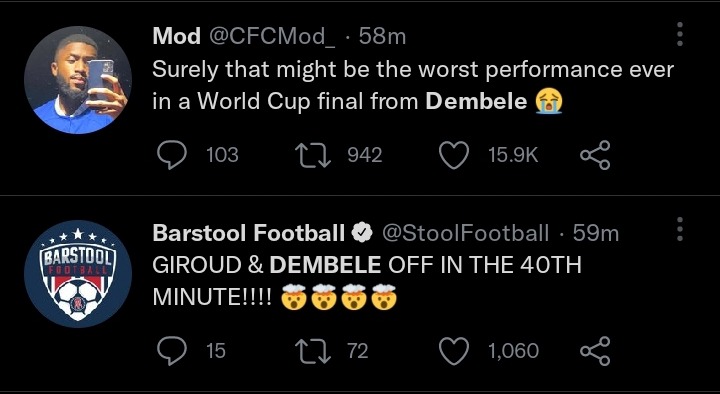Reply to Mod's Dembele tweet
The height and width of the screenshot is (394, 720).
coord(172,155)
